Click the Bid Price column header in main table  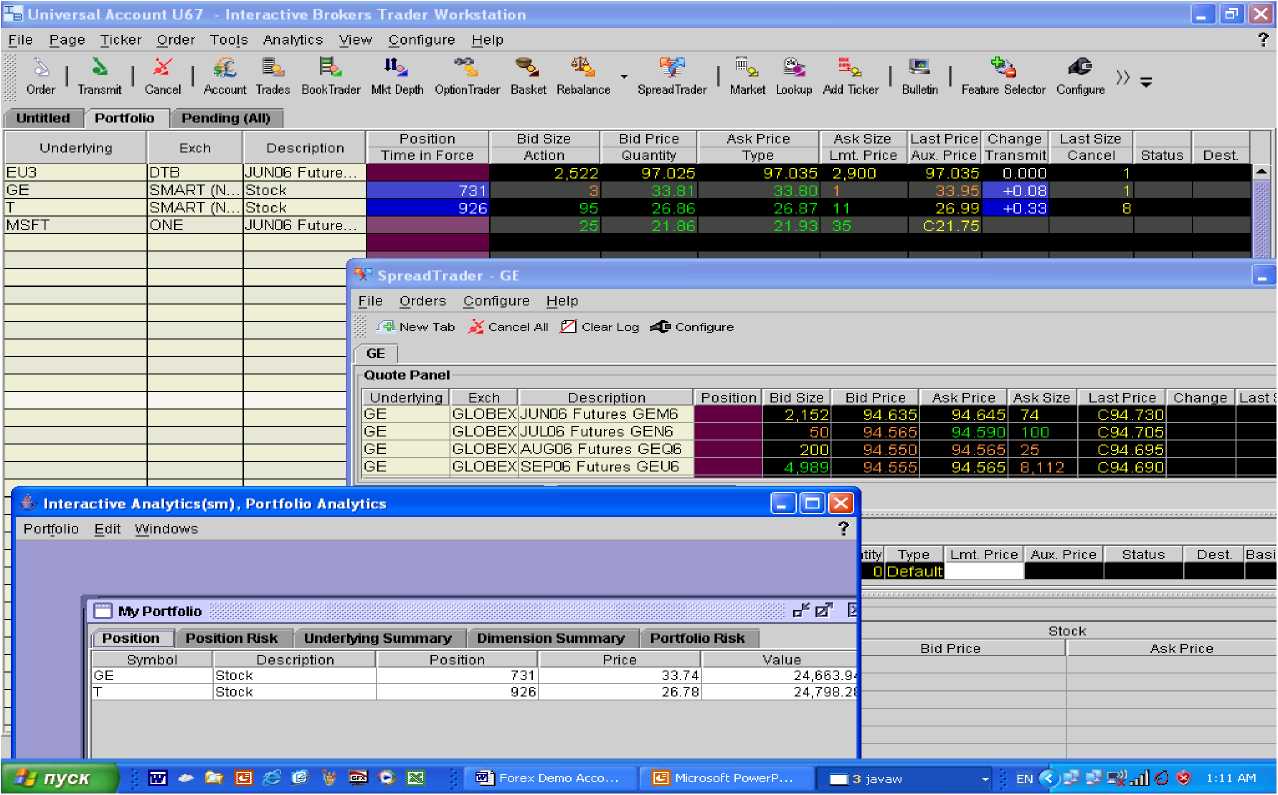pos(648,139)
